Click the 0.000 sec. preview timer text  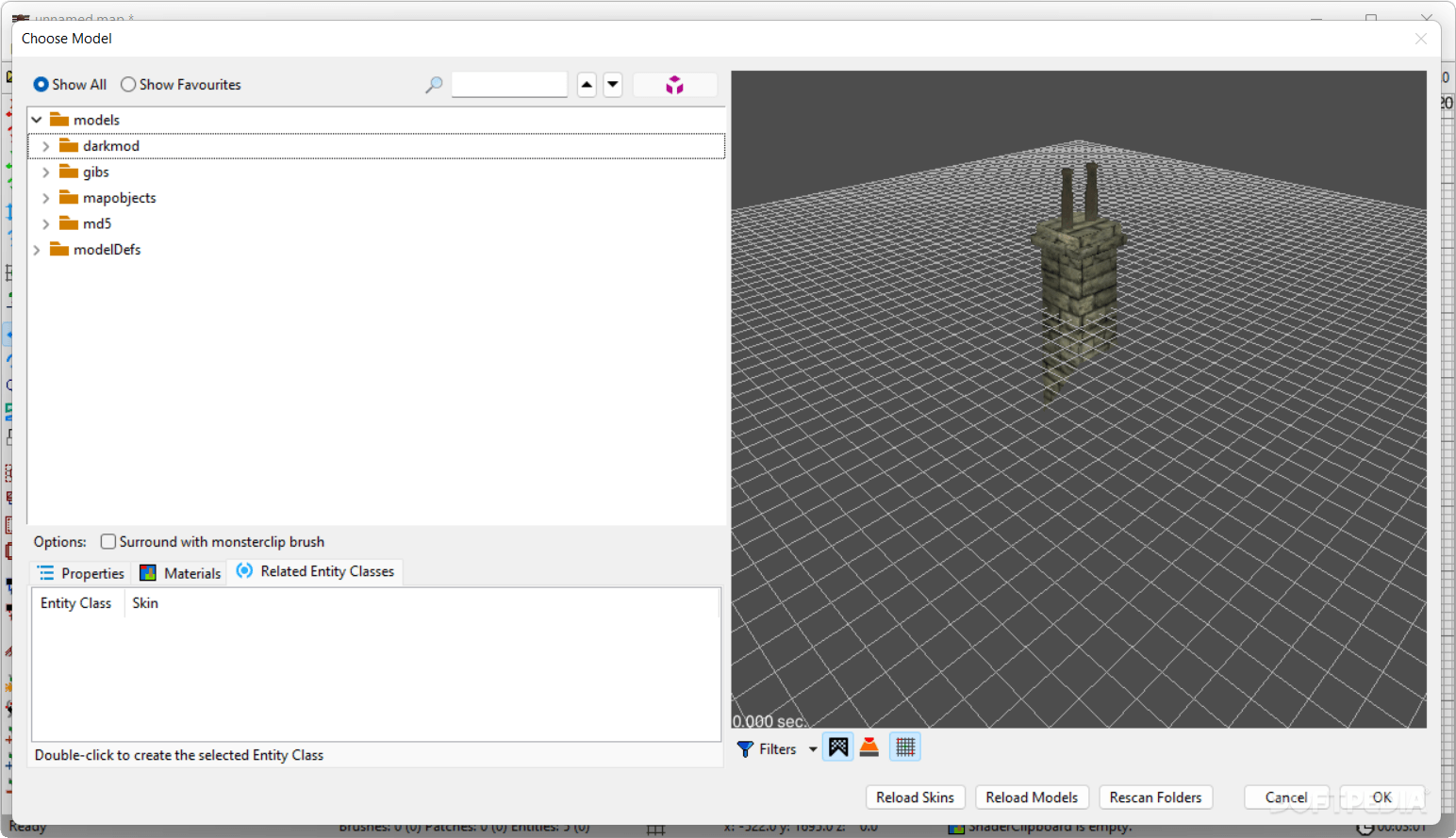tap(769, 721)
